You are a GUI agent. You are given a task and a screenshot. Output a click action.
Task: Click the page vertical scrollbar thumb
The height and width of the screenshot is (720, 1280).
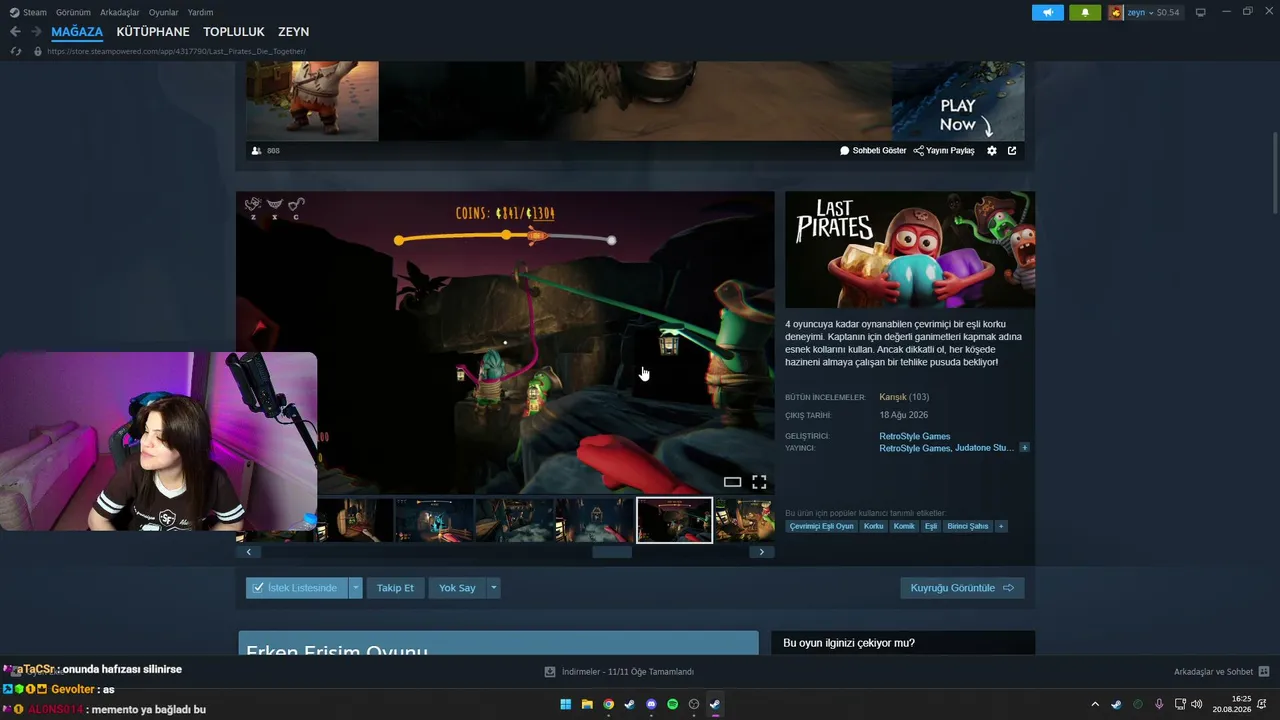[1275, 171]
